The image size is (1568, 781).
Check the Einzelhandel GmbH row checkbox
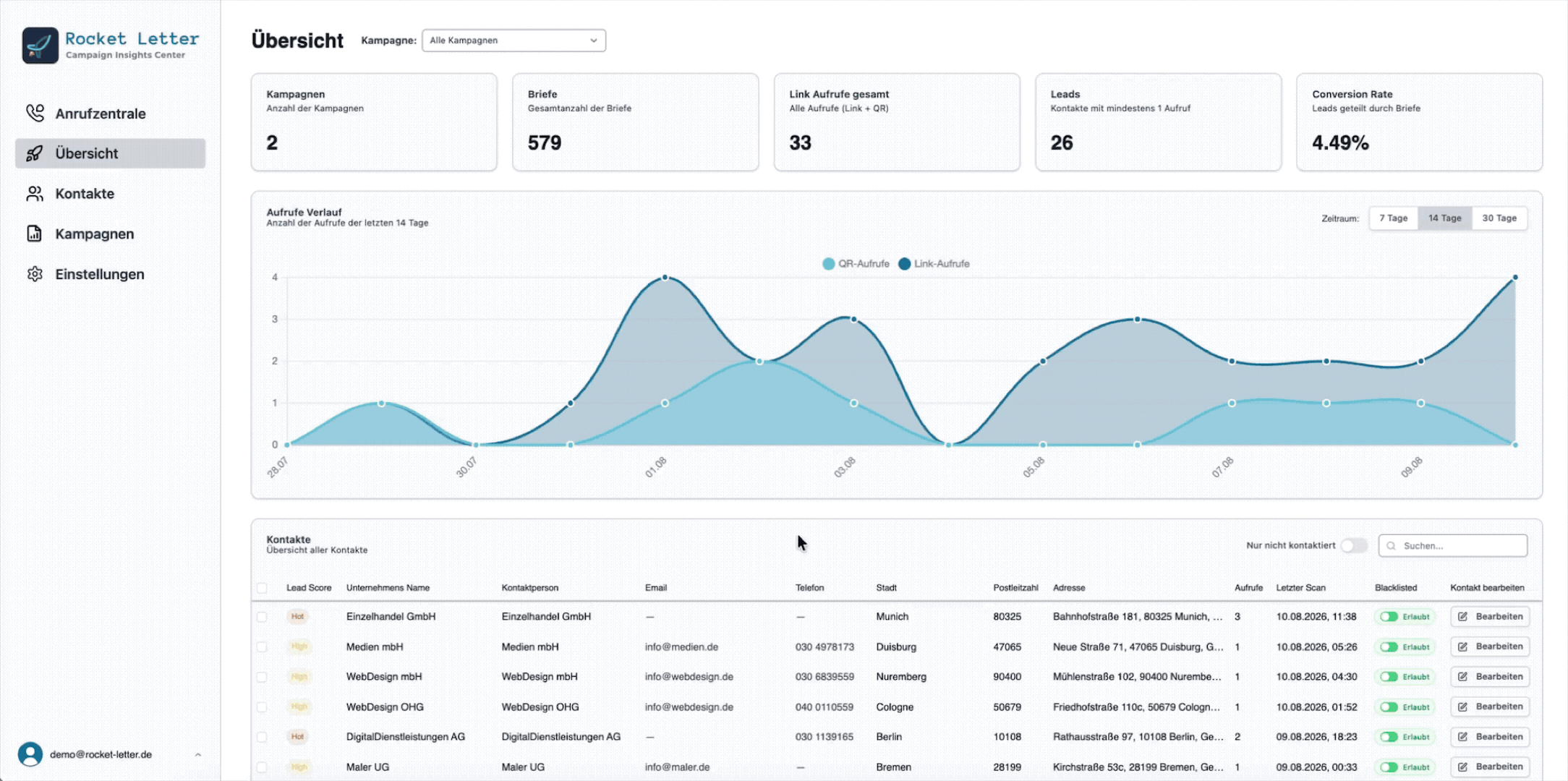(x=262, y=617)
